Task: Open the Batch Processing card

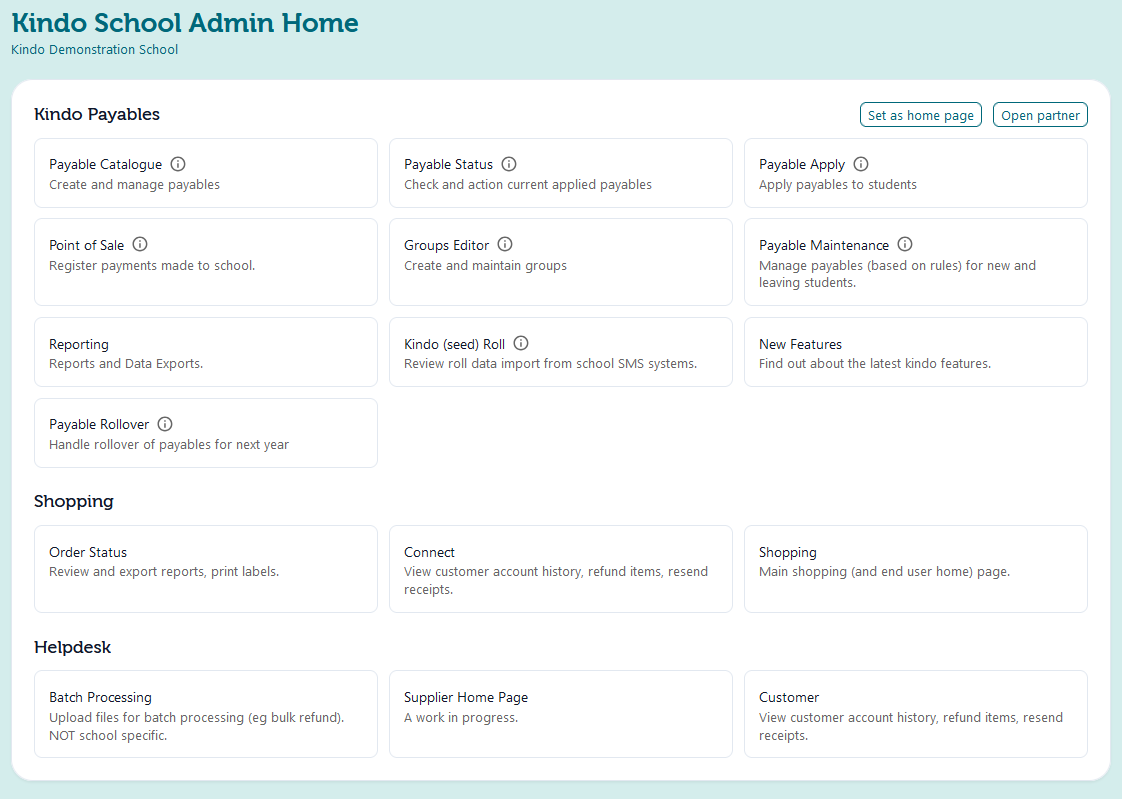Action: [x=206, y=714]
